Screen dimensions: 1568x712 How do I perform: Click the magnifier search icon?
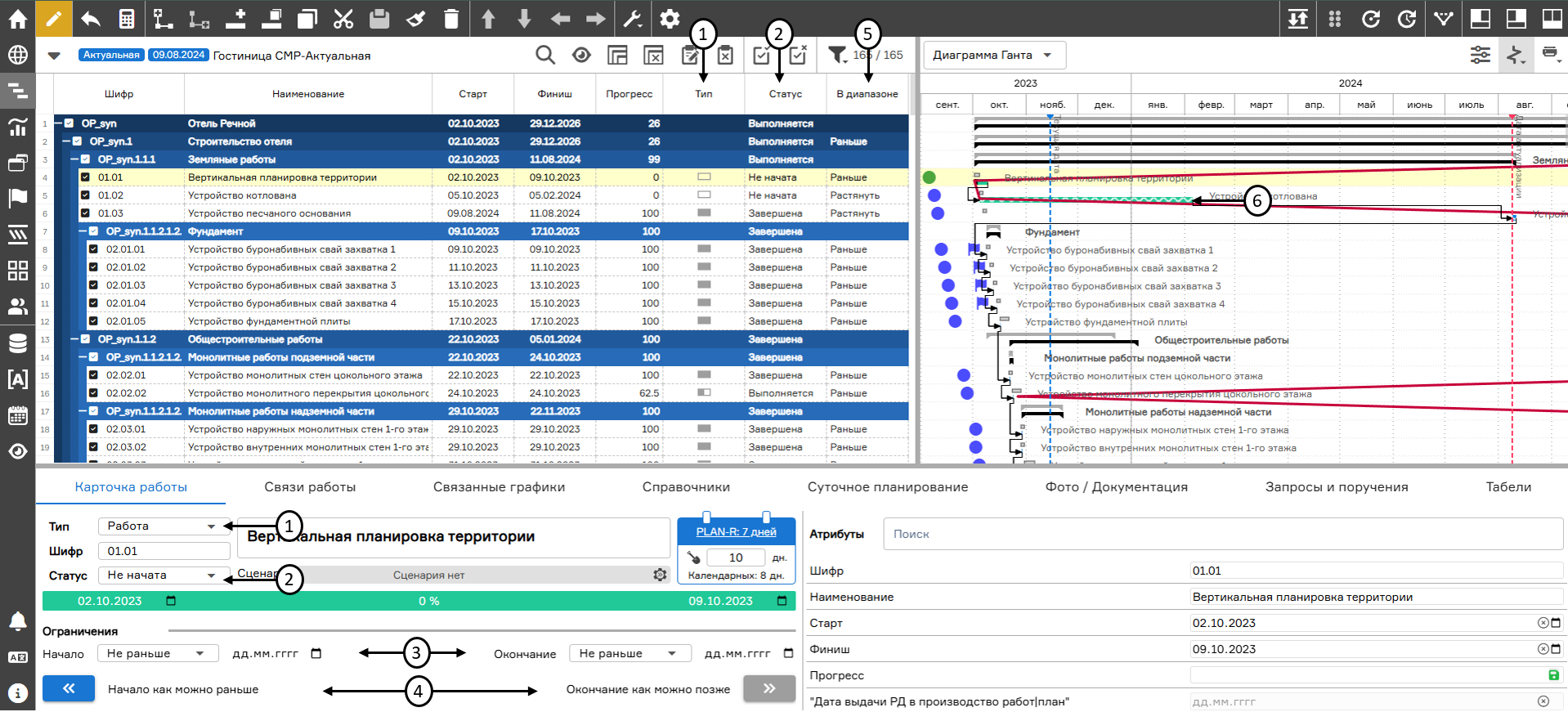pos(545,55)
